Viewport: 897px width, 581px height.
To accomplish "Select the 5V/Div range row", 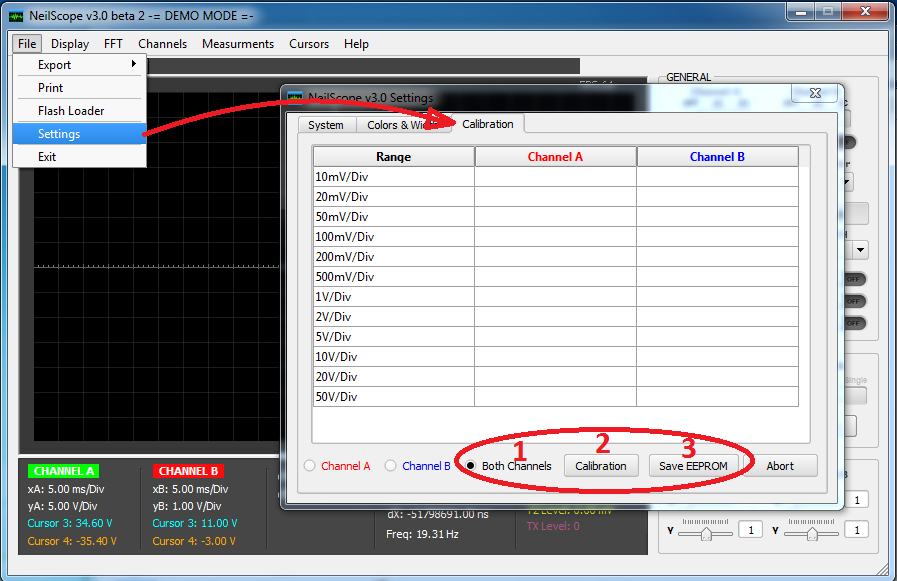I will pyautogui.click(x=555, y=337).
